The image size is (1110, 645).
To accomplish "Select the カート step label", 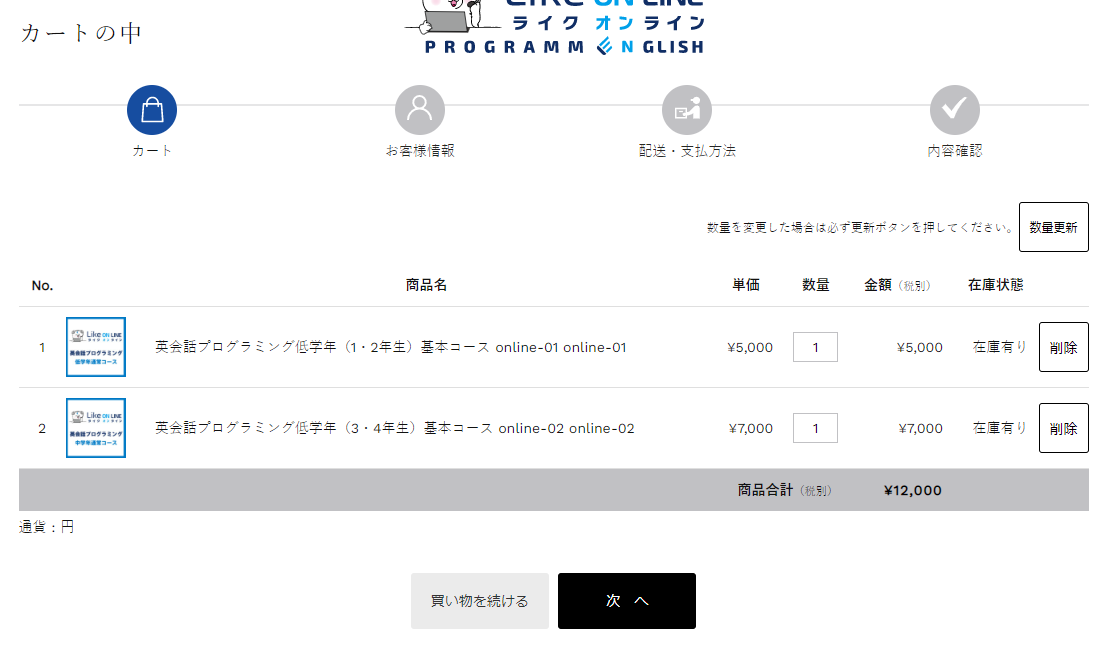I will point(152,151).
